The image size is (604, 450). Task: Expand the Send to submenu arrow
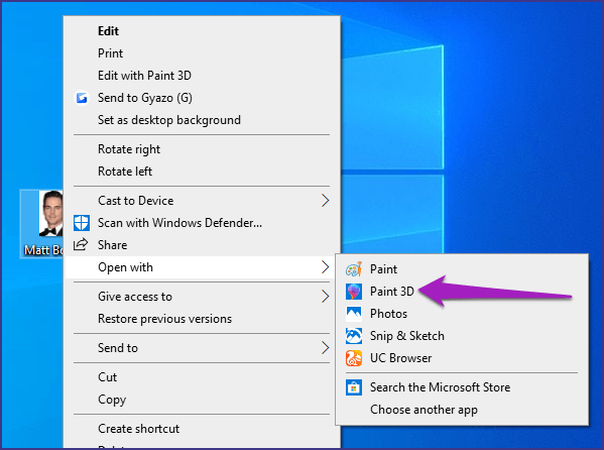(x=325, y=348)
